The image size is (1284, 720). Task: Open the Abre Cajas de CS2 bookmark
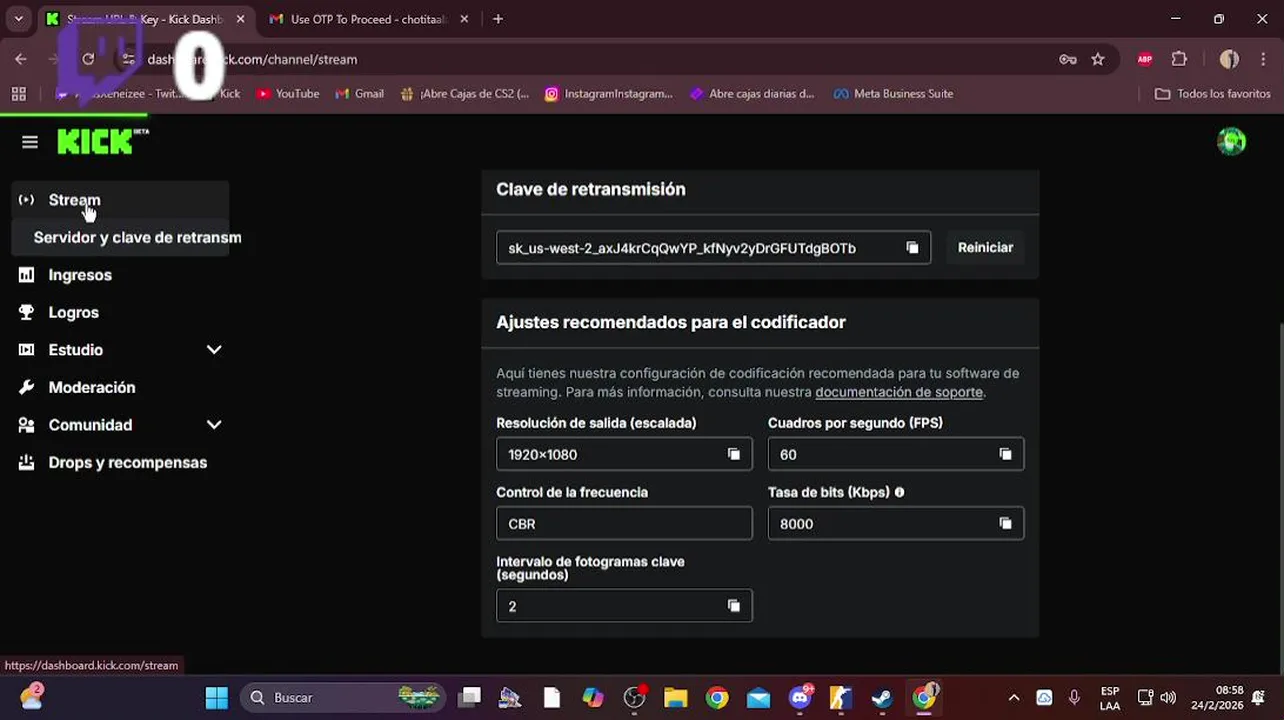[465, 93]
